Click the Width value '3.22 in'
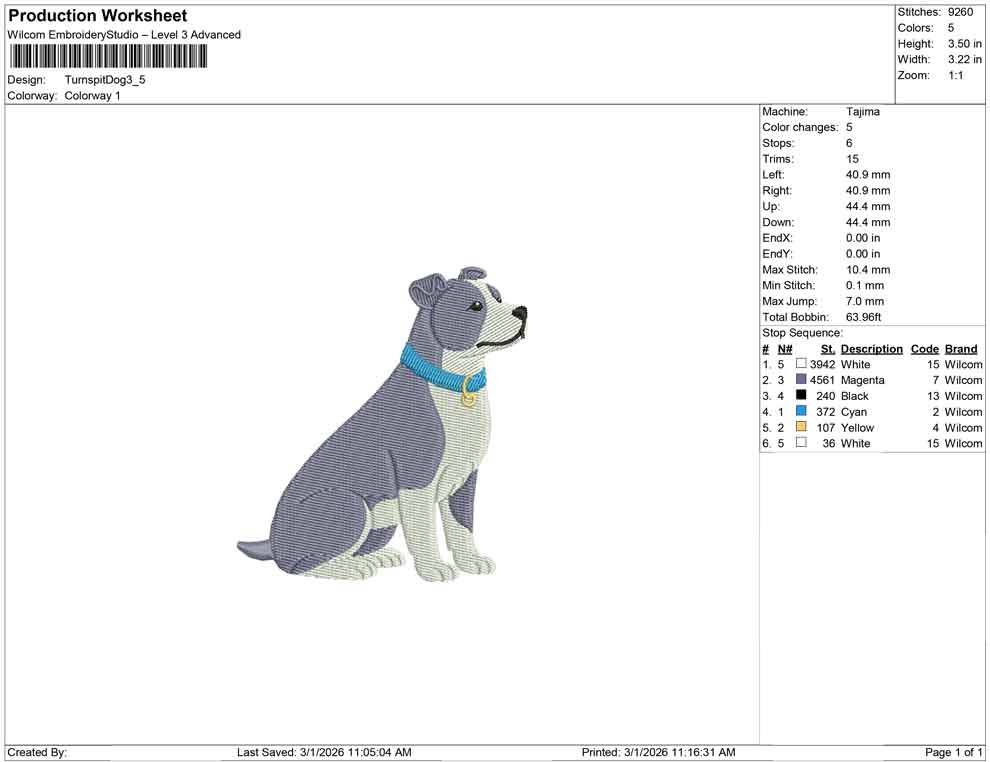This screenshot has width=990, height=762. point(965,59)
